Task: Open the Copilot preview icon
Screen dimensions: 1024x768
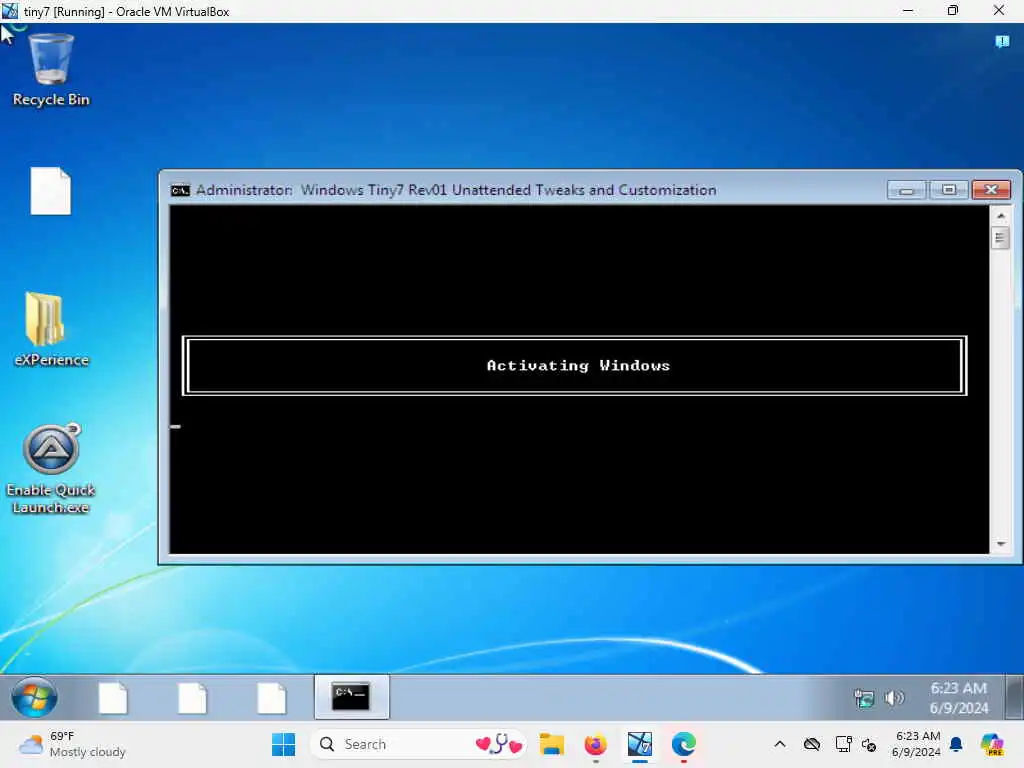Action: pyautogui.click(x=992, y=744)
